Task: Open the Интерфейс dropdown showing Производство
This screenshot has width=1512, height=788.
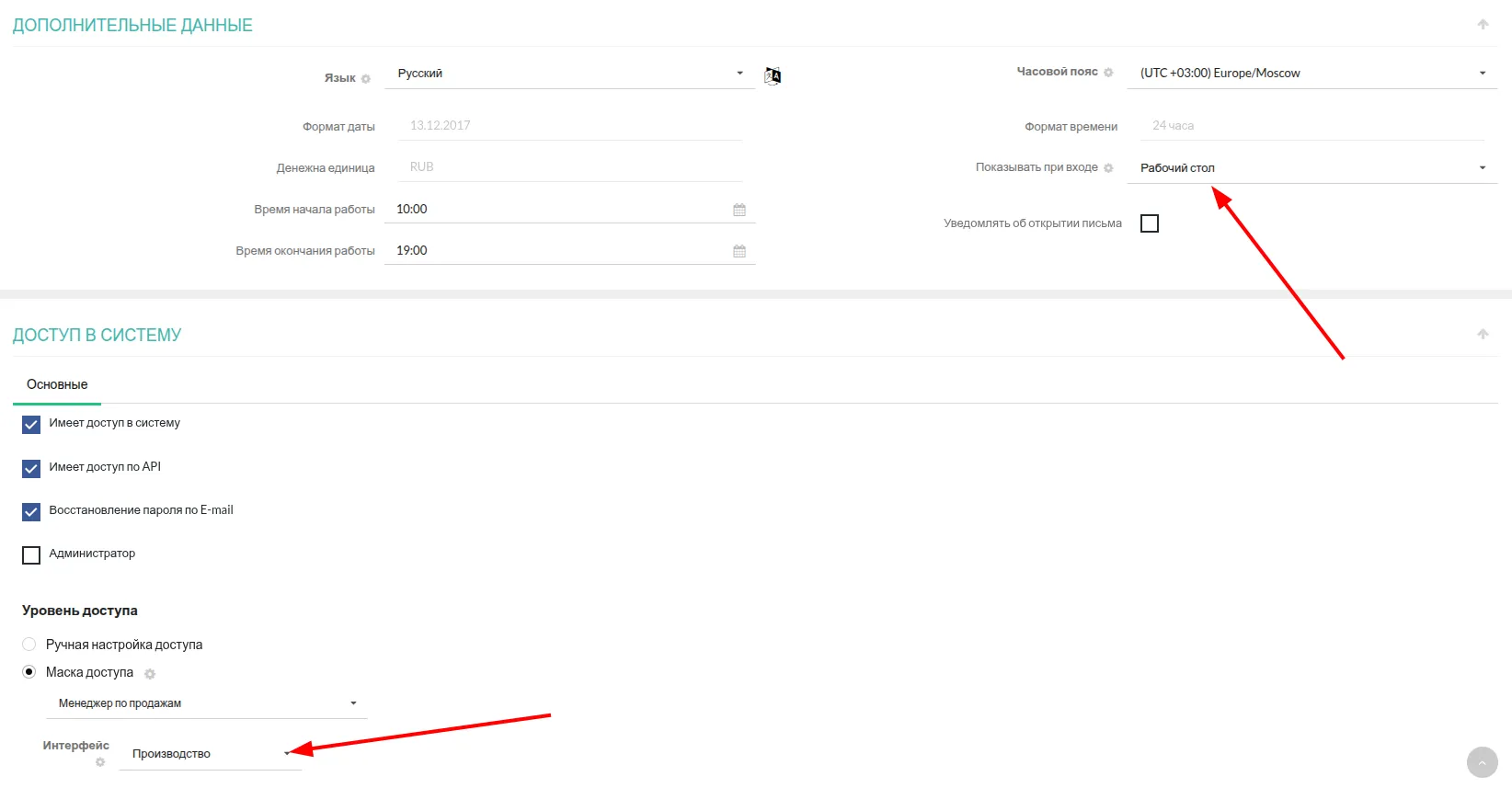Action: click(210, 754)
